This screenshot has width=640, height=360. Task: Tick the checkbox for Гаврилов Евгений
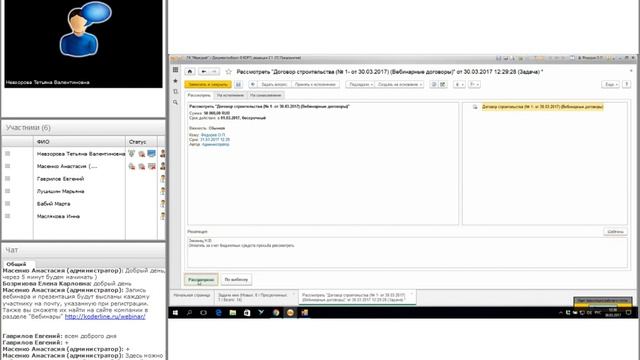click(x=7, y=179)
